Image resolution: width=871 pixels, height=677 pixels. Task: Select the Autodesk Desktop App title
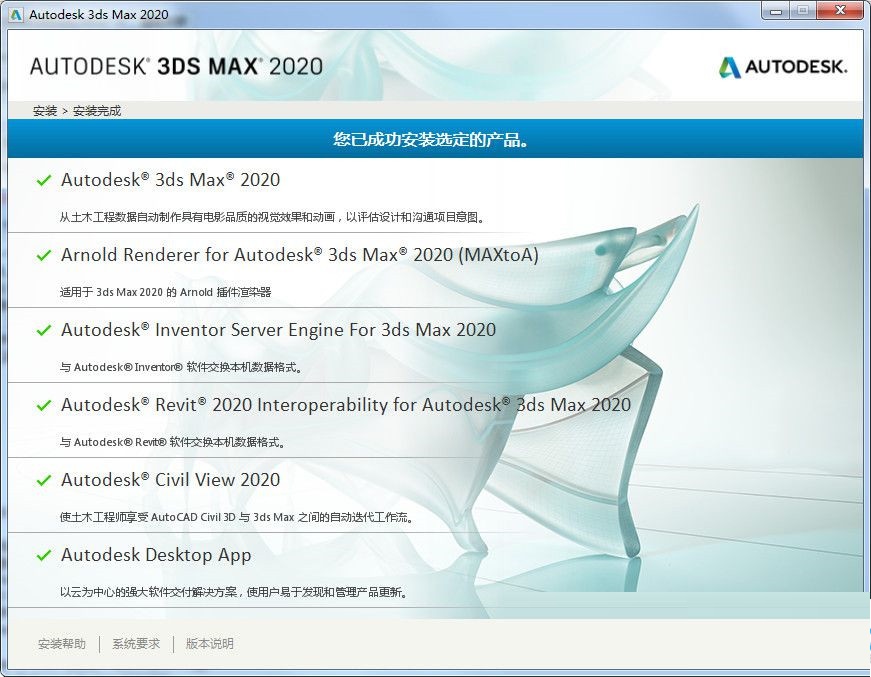point(156,555)
